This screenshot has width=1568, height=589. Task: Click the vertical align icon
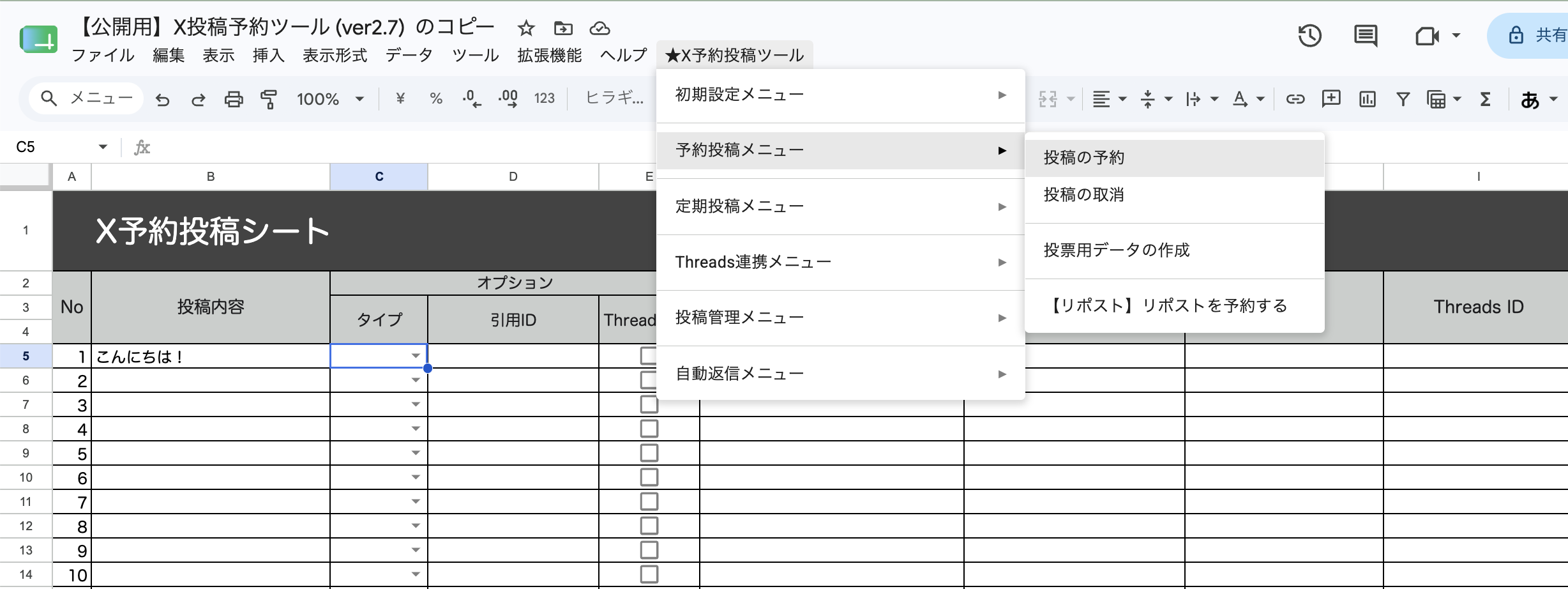[1148, 99]
